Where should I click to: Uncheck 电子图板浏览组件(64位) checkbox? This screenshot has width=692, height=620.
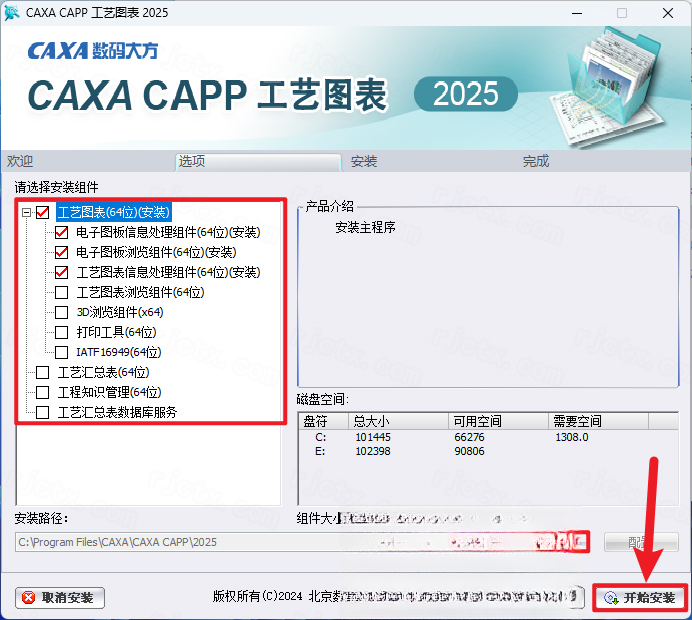coord(61,252)
